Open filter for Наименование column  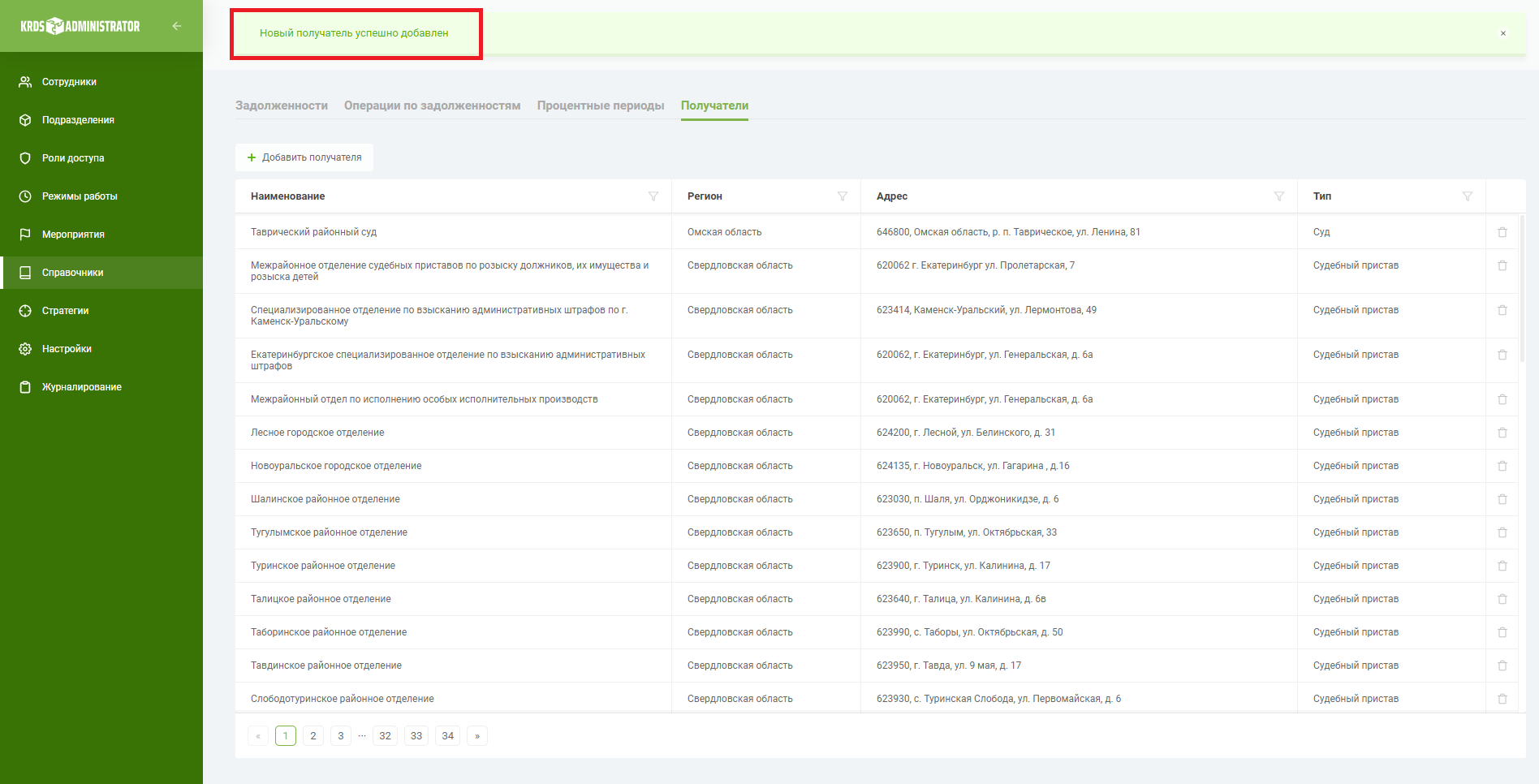pyautogui.click(x=653, y=196)
